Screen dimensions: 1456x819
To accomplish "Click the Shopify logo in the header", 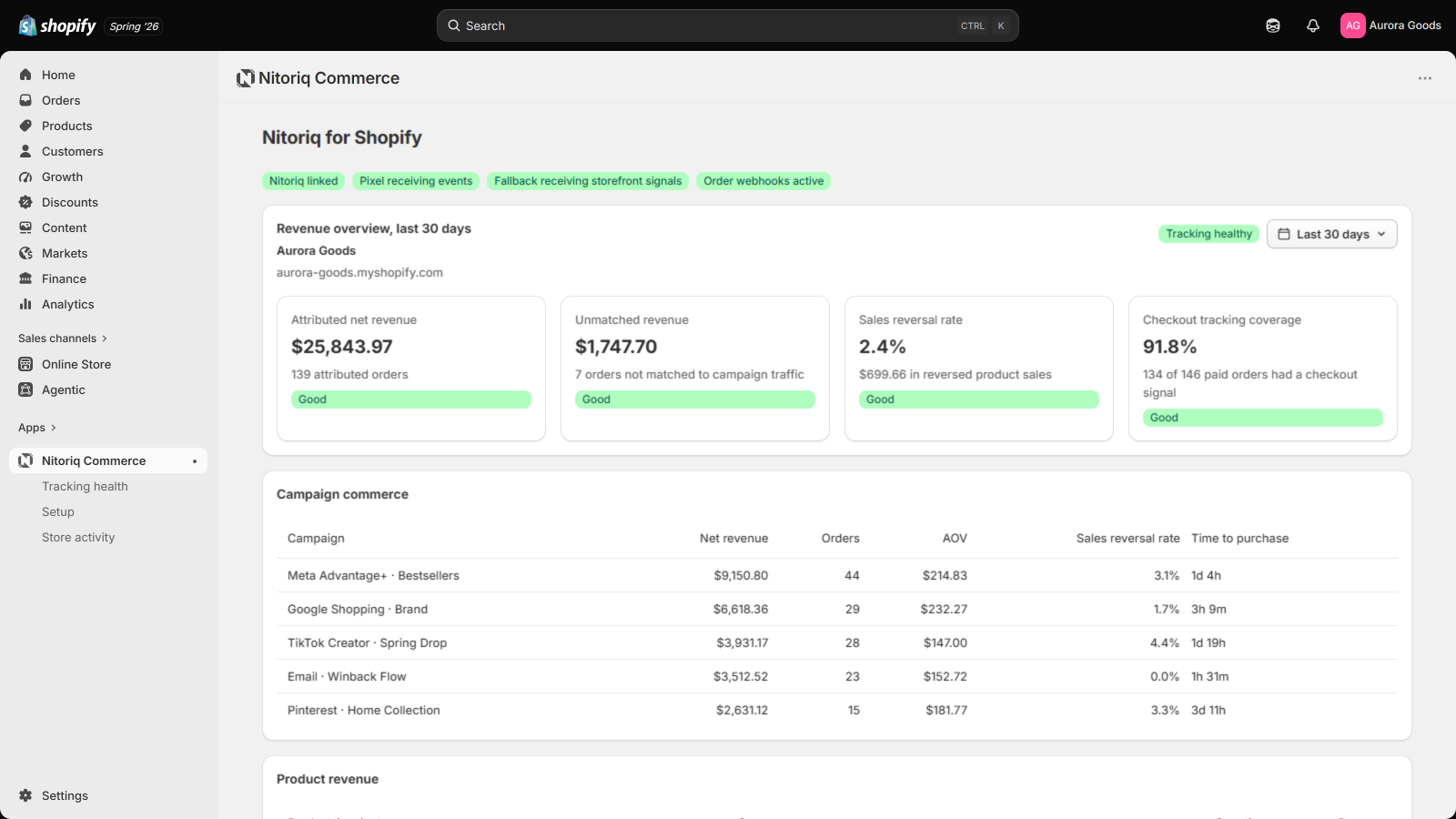I will [57, 25].
